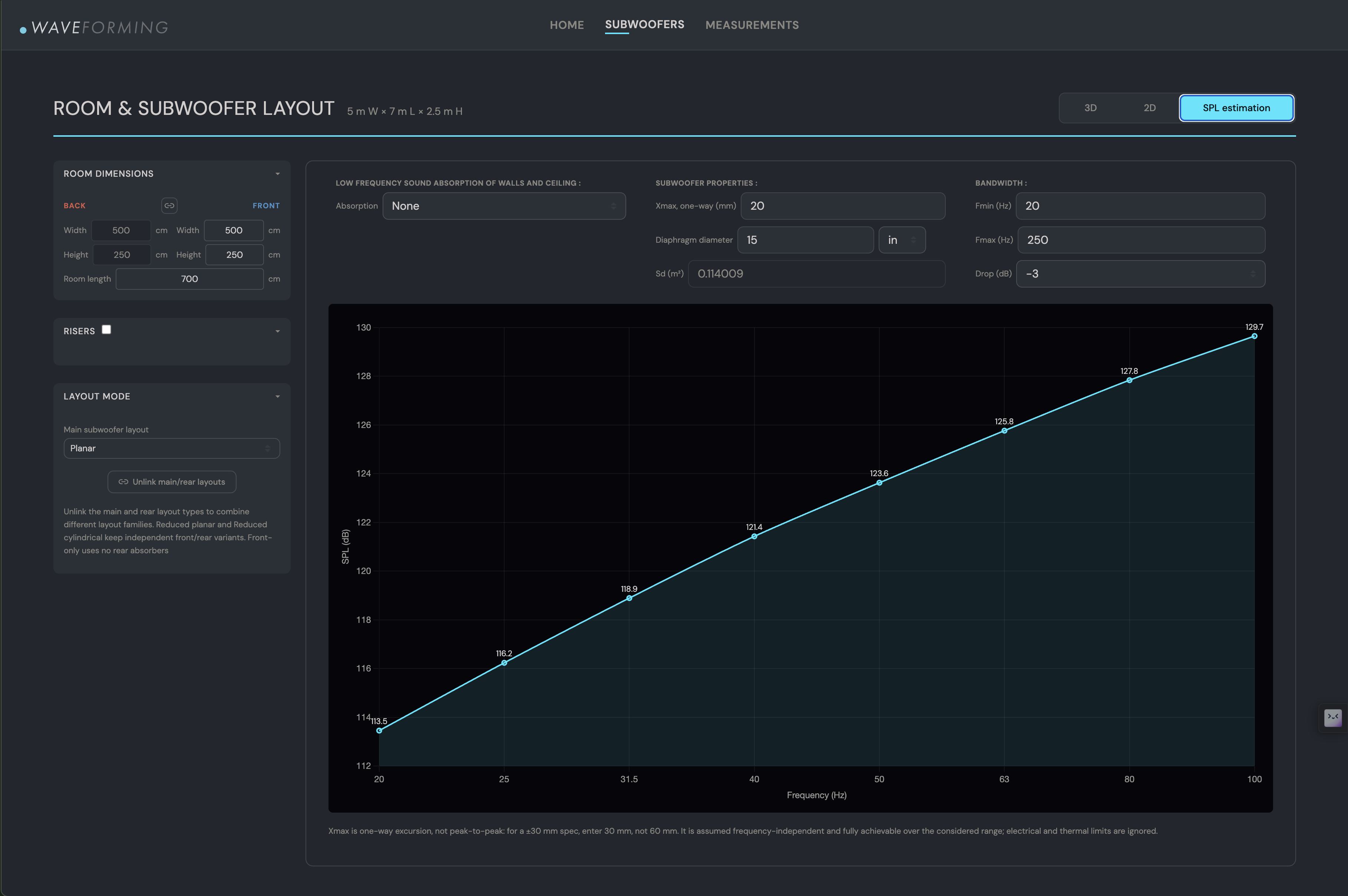The image size is (1348, 896).
Task: Open the Drop (dB) dropdown
Action: [x=1140, y=274]
